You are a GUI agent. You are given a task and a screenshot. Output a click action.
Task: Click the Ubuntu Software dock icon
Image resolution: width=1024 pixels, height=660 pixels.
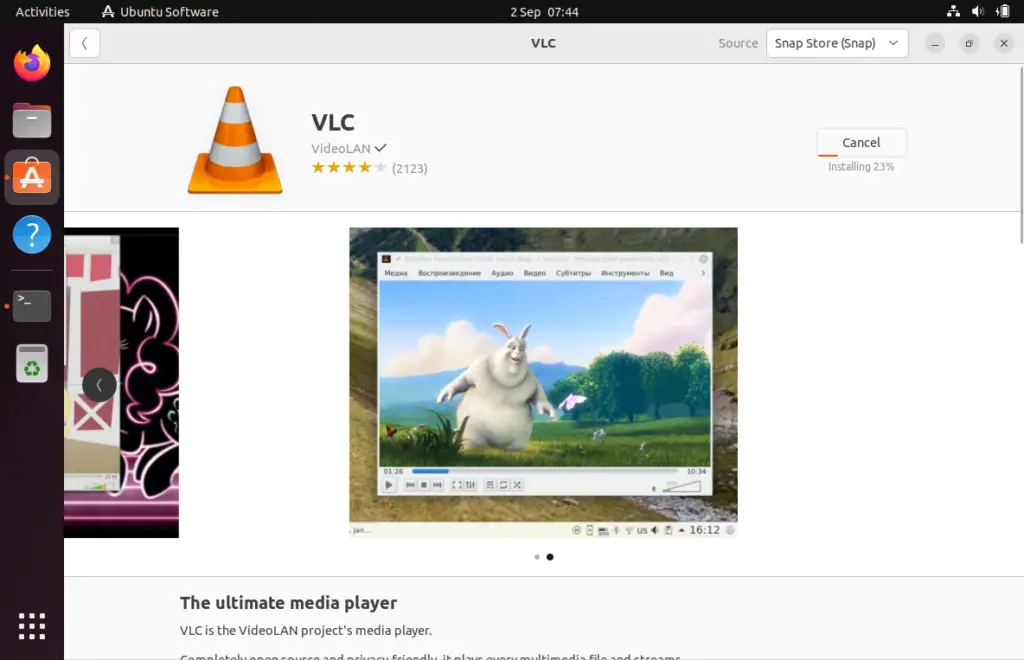pos(32,177)
